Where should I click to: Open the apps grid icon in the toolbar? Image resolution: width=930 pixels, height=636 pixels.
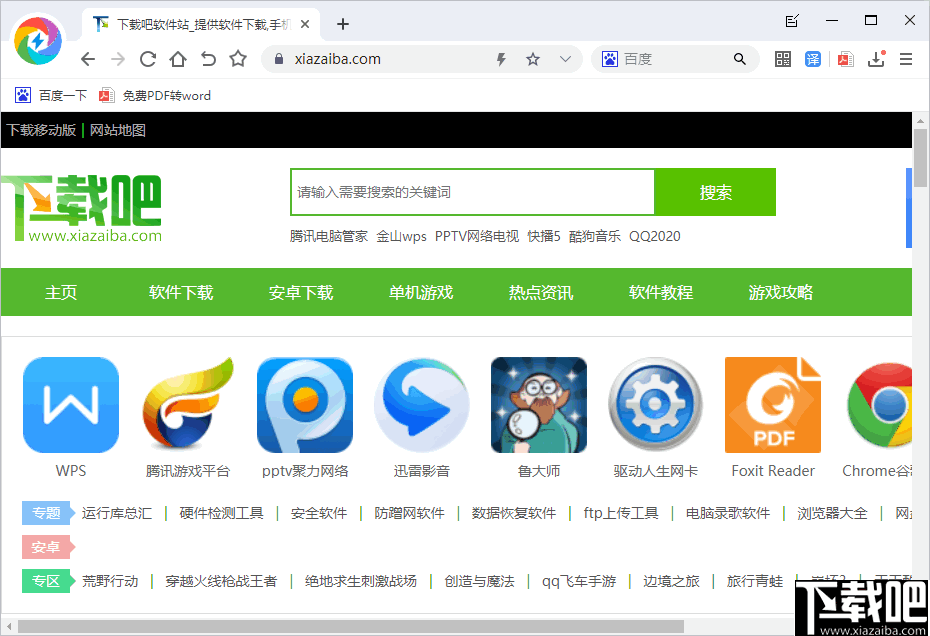tap(783, 59)
